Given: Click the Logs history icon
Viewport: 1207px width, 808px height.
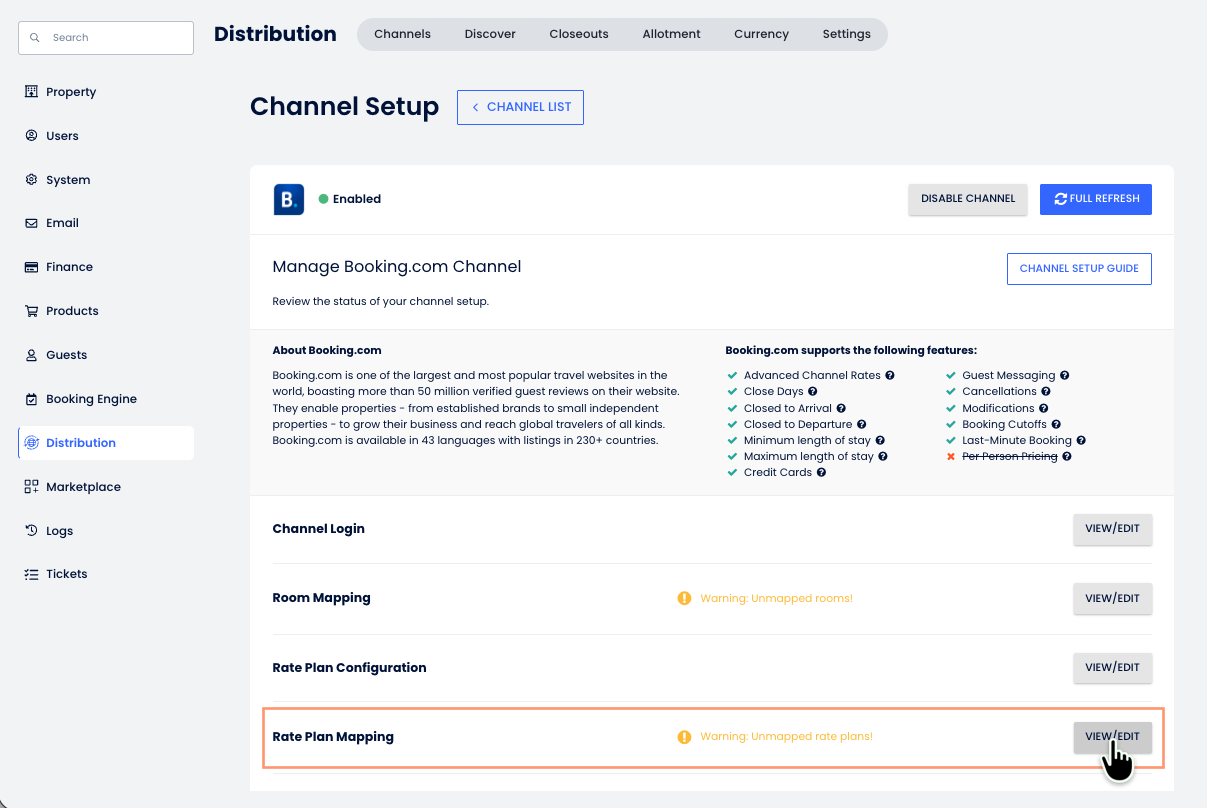Looking at the screenshot, I should [31, 531].
